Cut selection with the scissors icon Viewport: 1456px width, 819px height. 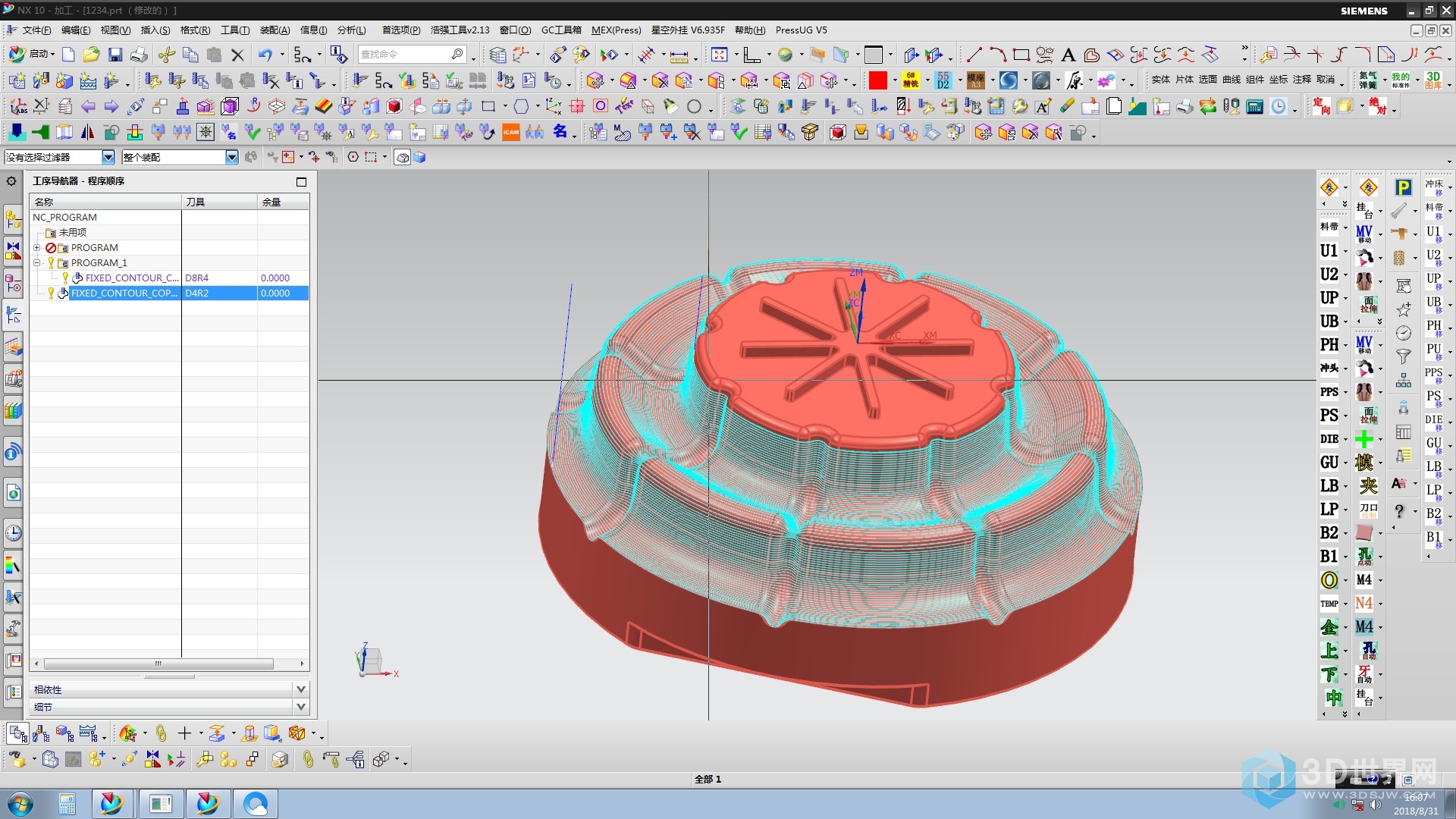pyautogui.click(x=167, y=55)
